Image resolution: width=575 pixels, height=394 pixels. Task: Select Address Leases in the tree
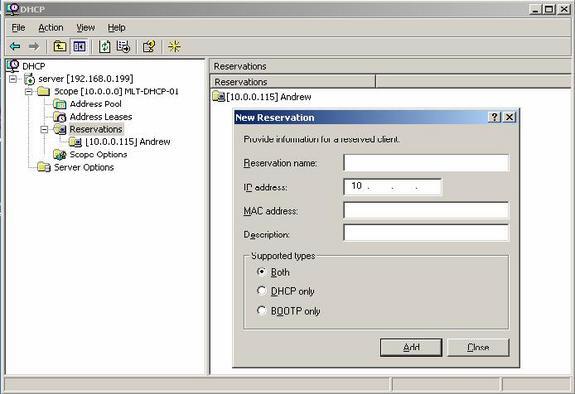101,117
